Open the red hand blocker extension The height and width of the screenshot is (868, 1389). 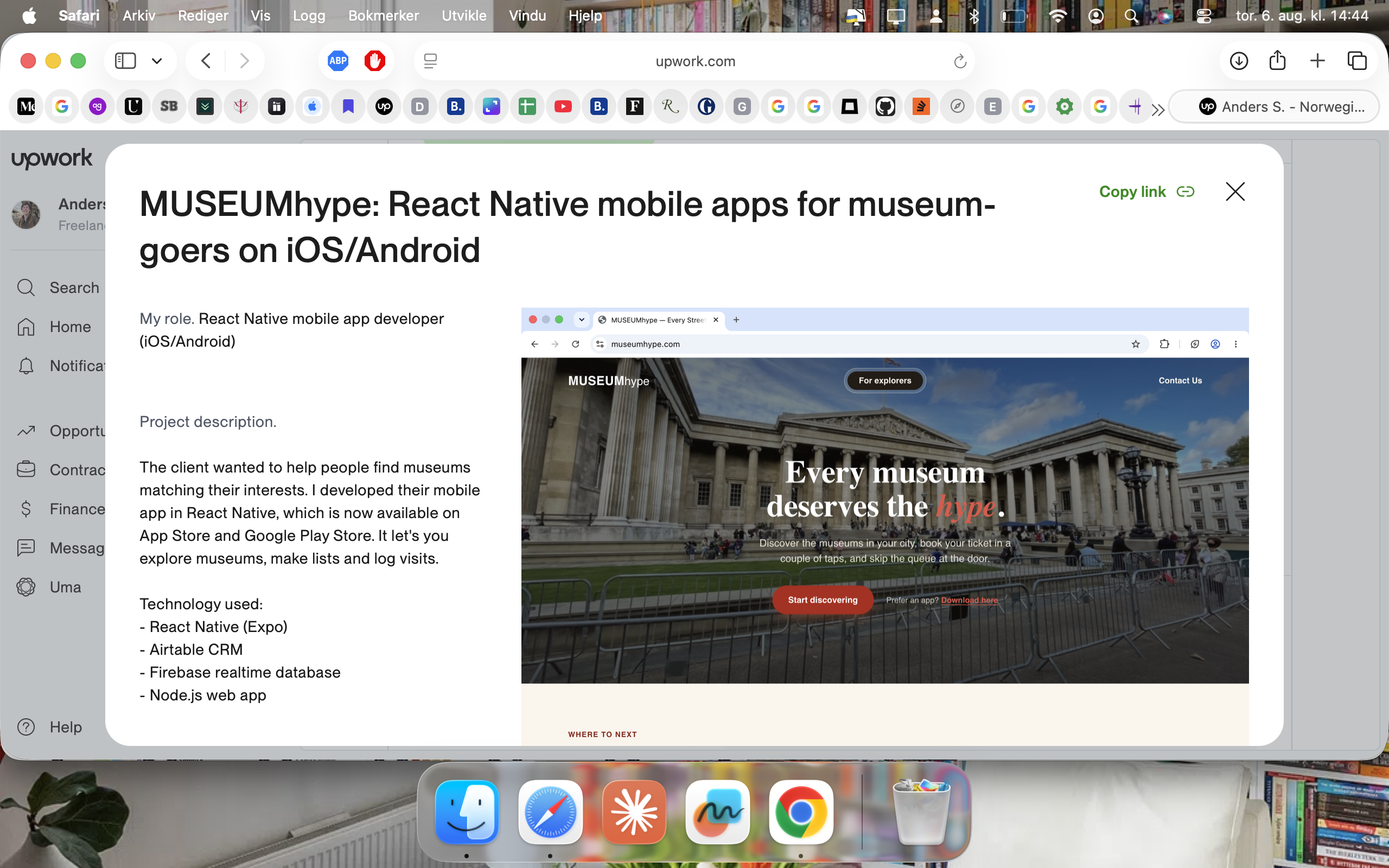(x=375, y=61)
